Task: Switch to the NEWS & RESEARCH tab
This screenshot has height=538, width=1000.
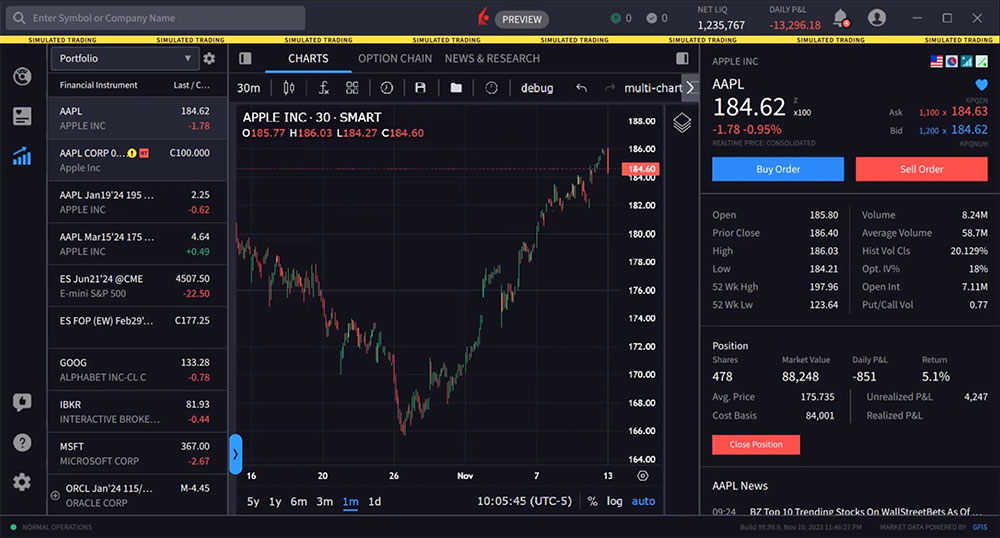Action: [x=492, y=59]
